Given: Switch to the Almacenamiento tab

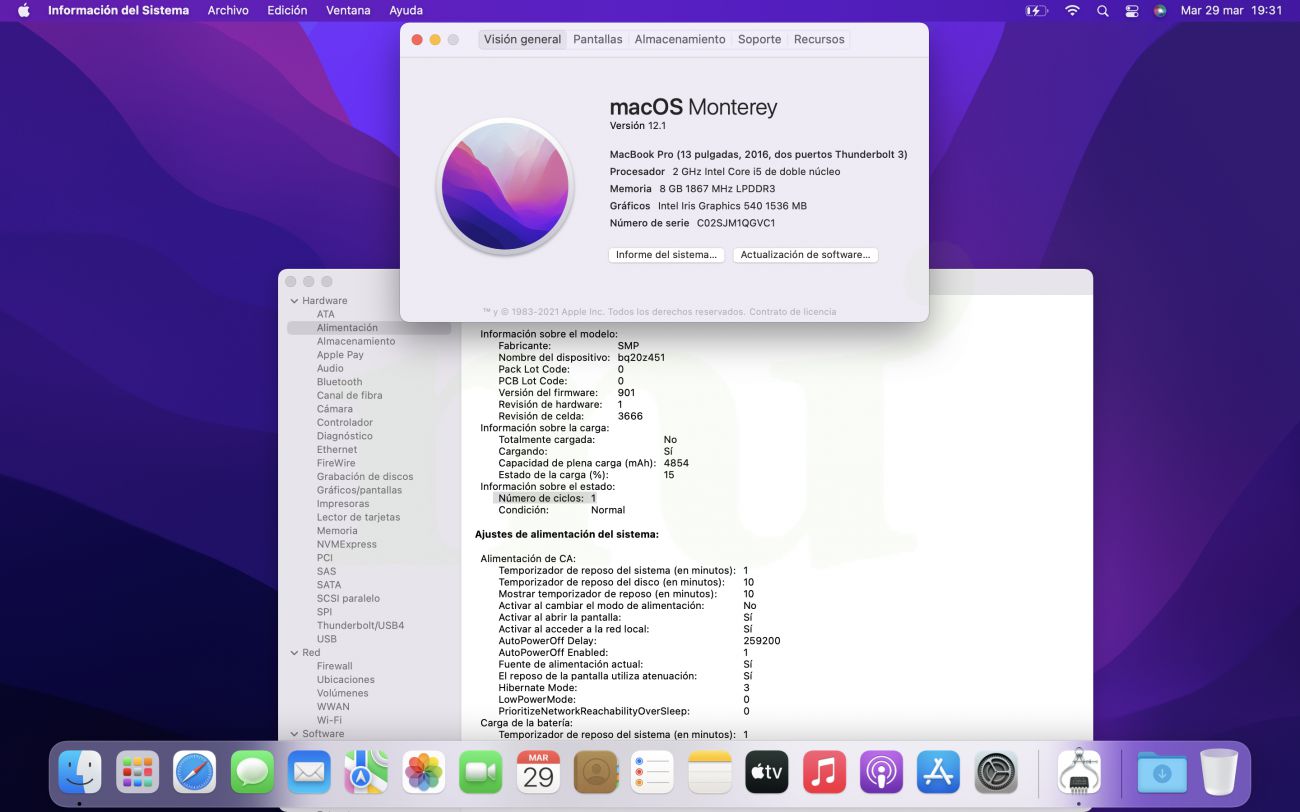Looking at the screenshot, I should [x=680, y=39].
